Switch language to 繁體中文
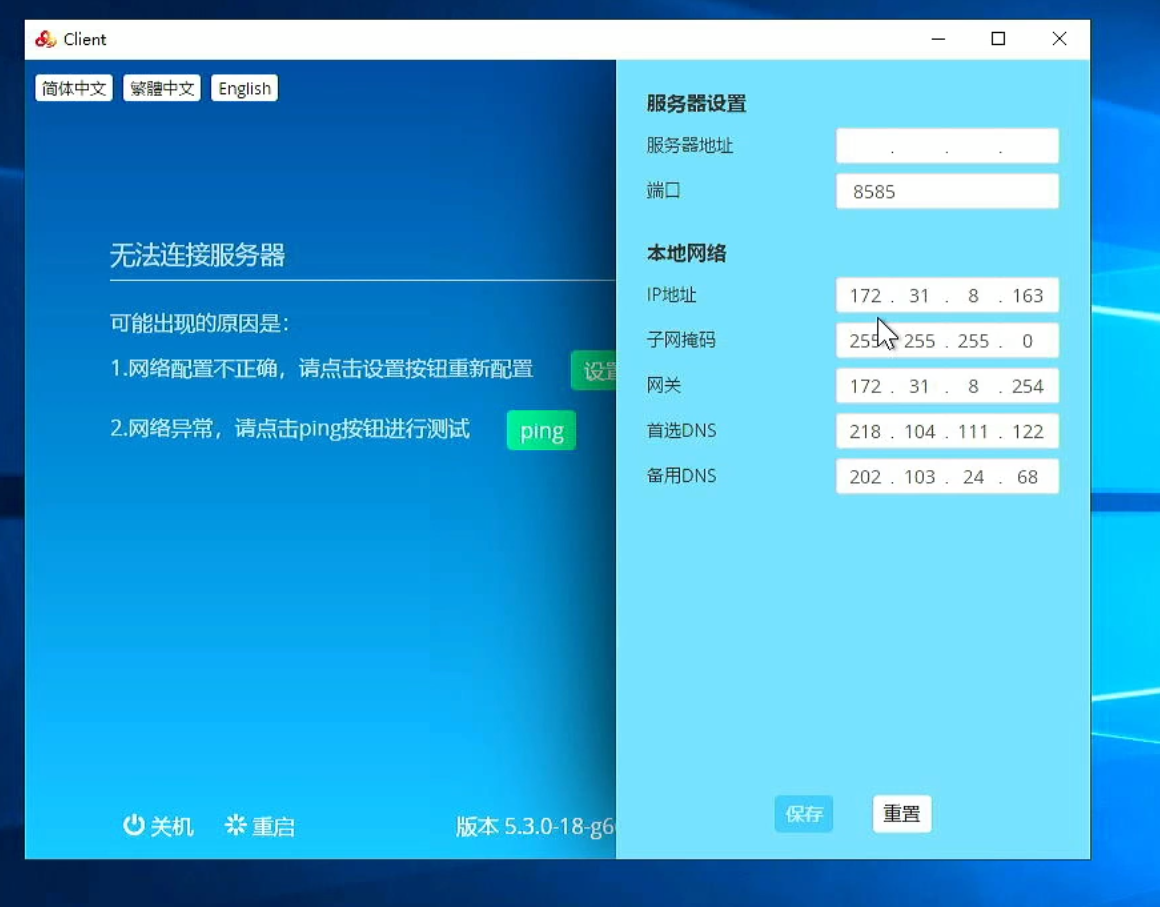Viewport: 1160px width, 907px height. click(162, 88)
